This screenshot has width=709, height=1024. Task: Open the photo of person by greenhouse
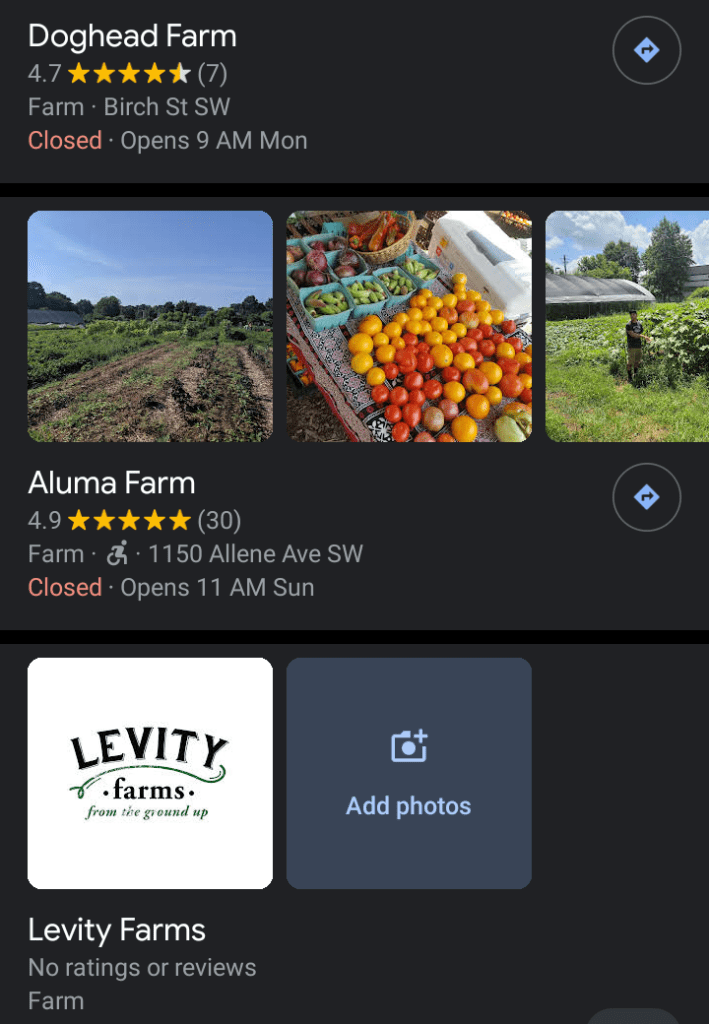pos(627,326)
